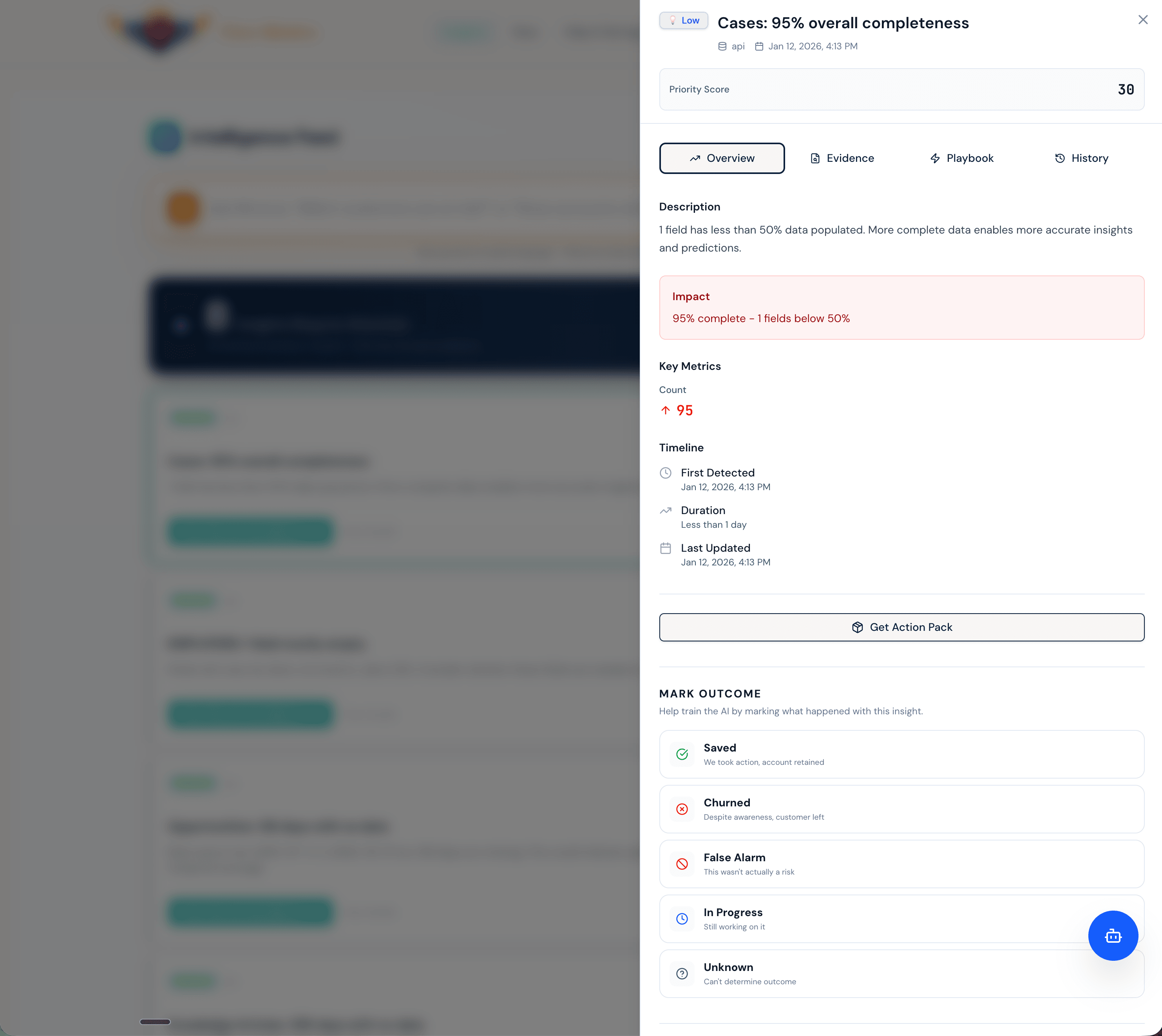
Task: Mark the outcome as Saved
Action: (901, 753)
